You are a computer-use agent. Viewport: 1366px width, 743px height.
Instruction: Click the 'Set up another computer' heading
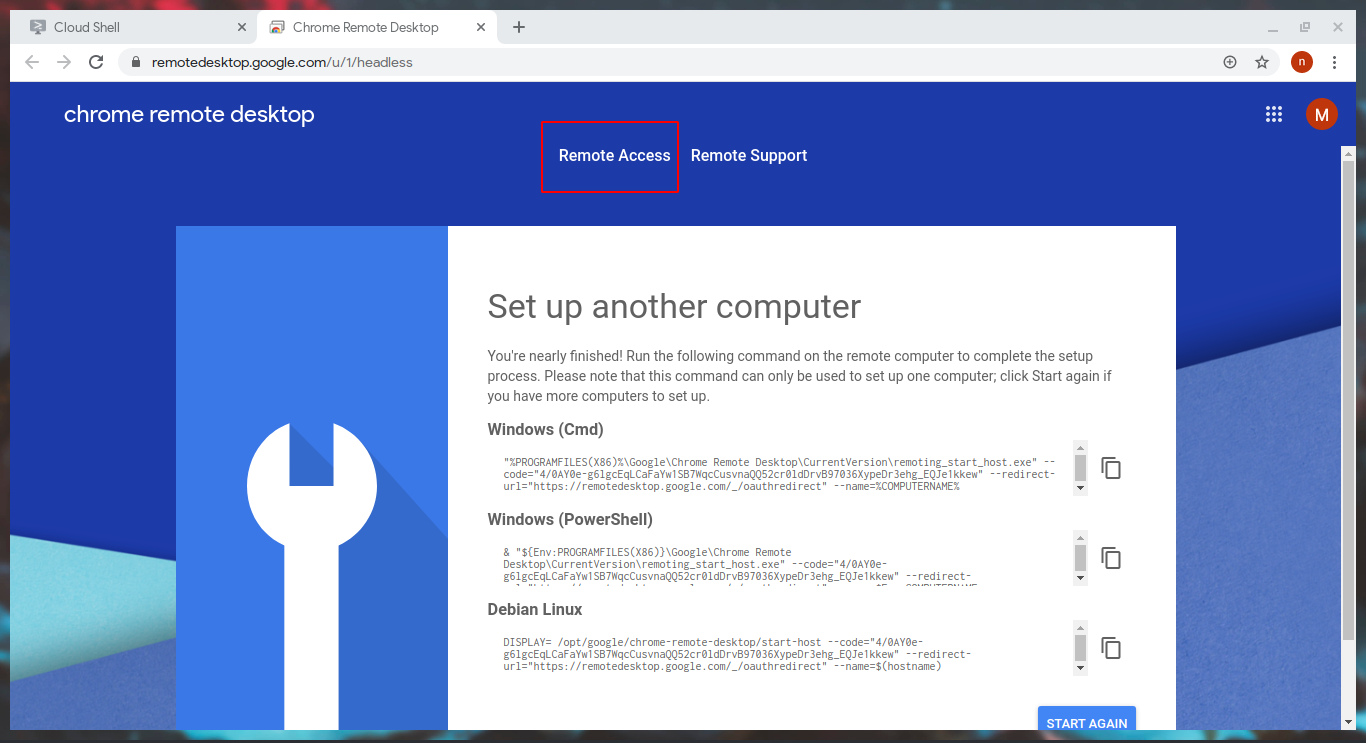(x=674, y=306)
